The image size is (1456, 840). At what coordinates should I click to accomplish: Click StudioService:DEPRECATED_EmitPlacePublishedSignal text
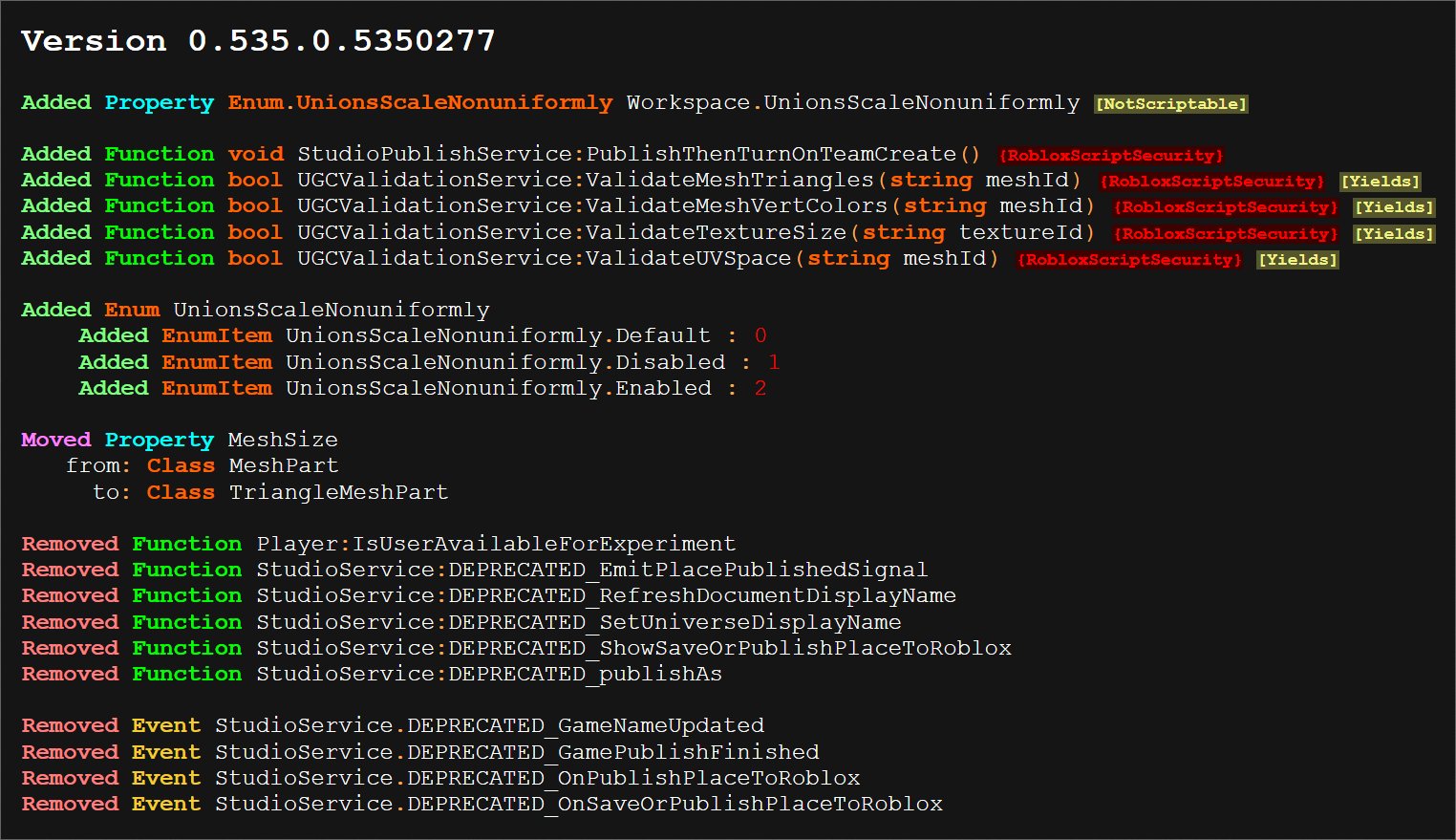point(591,570)
